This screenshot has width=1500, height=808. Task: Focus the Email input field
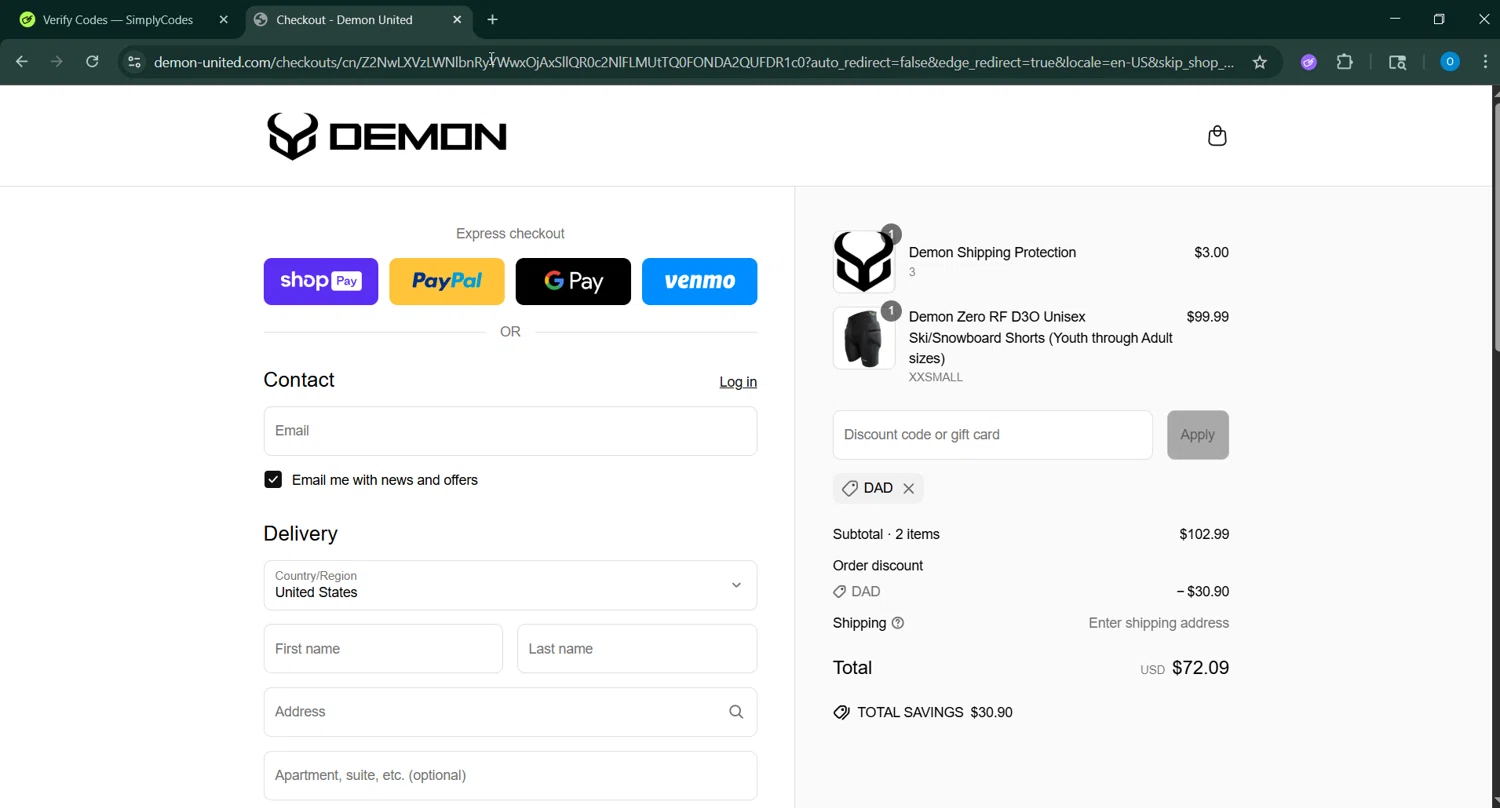click(510, 431)
